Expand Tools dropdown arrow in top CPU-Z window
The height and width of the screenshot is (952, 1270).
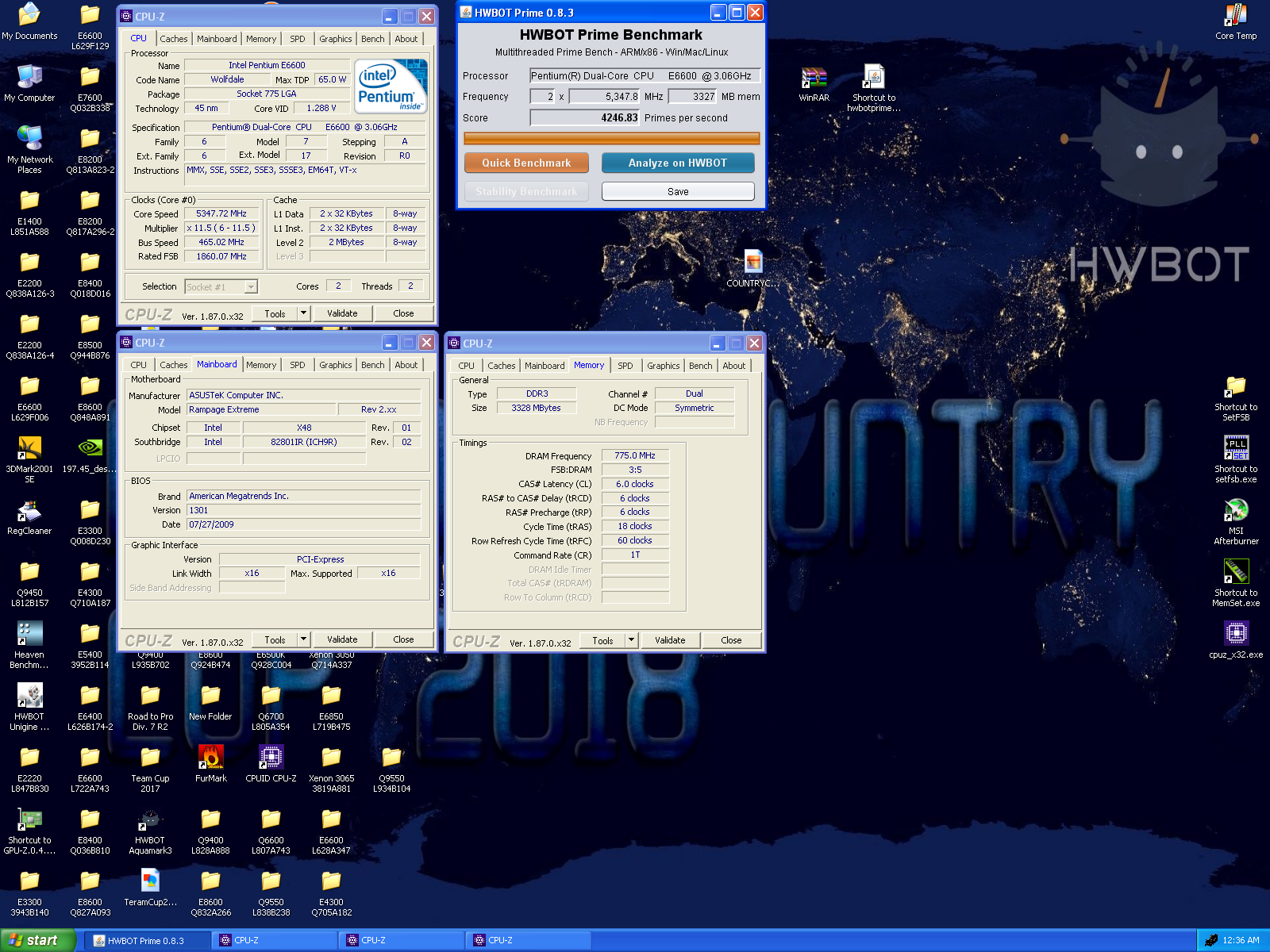coord(303,313)
